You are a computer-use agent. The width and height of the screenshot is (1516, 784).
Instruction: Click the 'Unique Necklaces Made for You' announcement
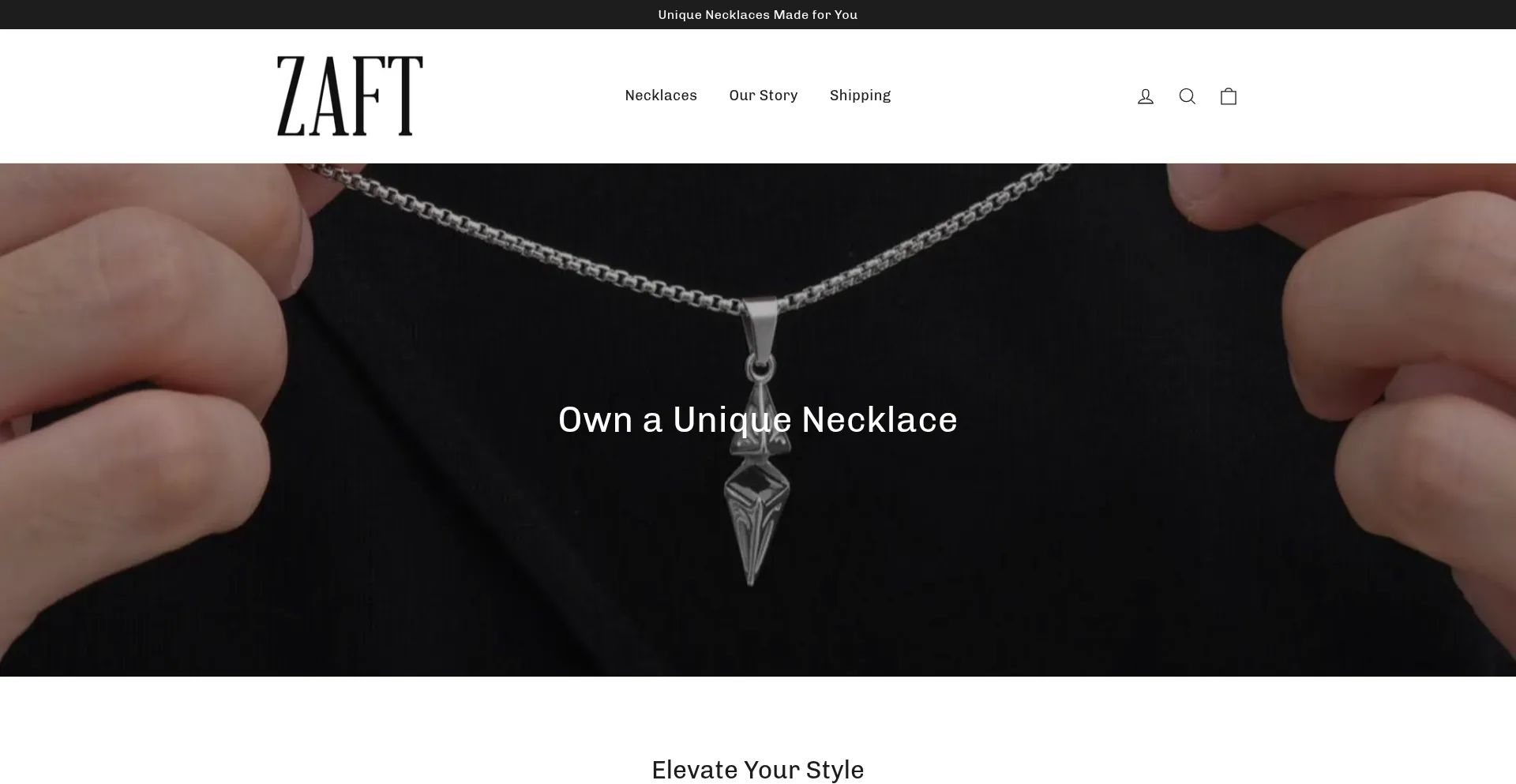[758, 15]
